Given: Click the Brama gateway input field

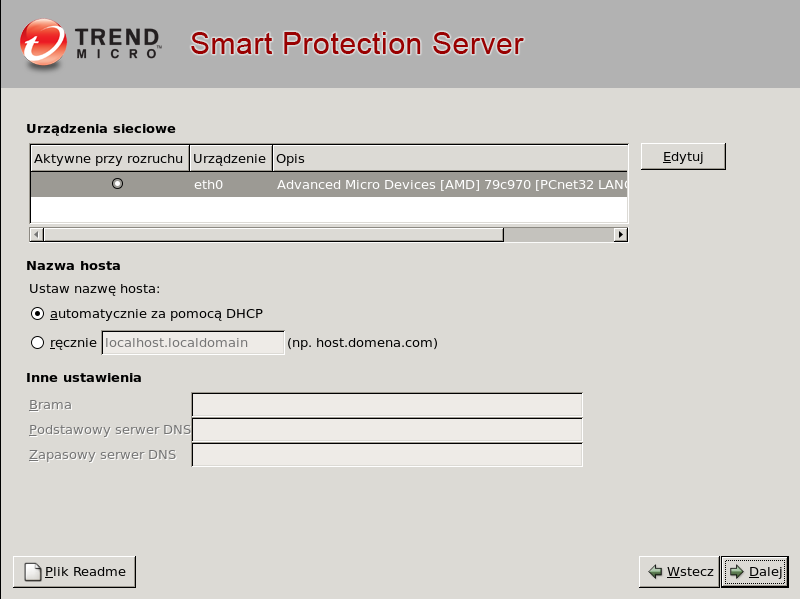Looking at the screenshot, I should point(387,405).
